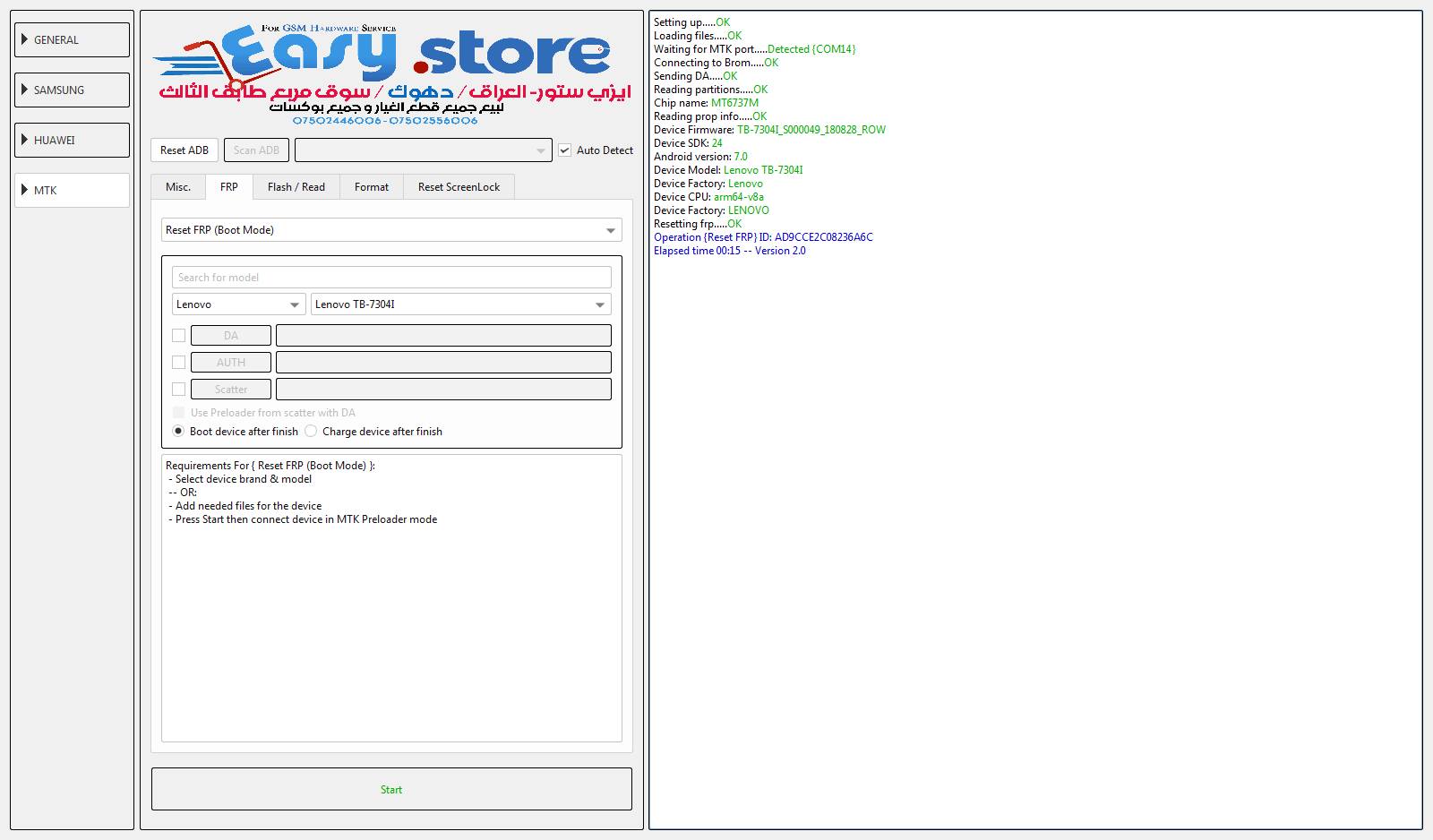1433x840 pixels.
Task: Enable the DA file checkbox
Action: [178, 336]
